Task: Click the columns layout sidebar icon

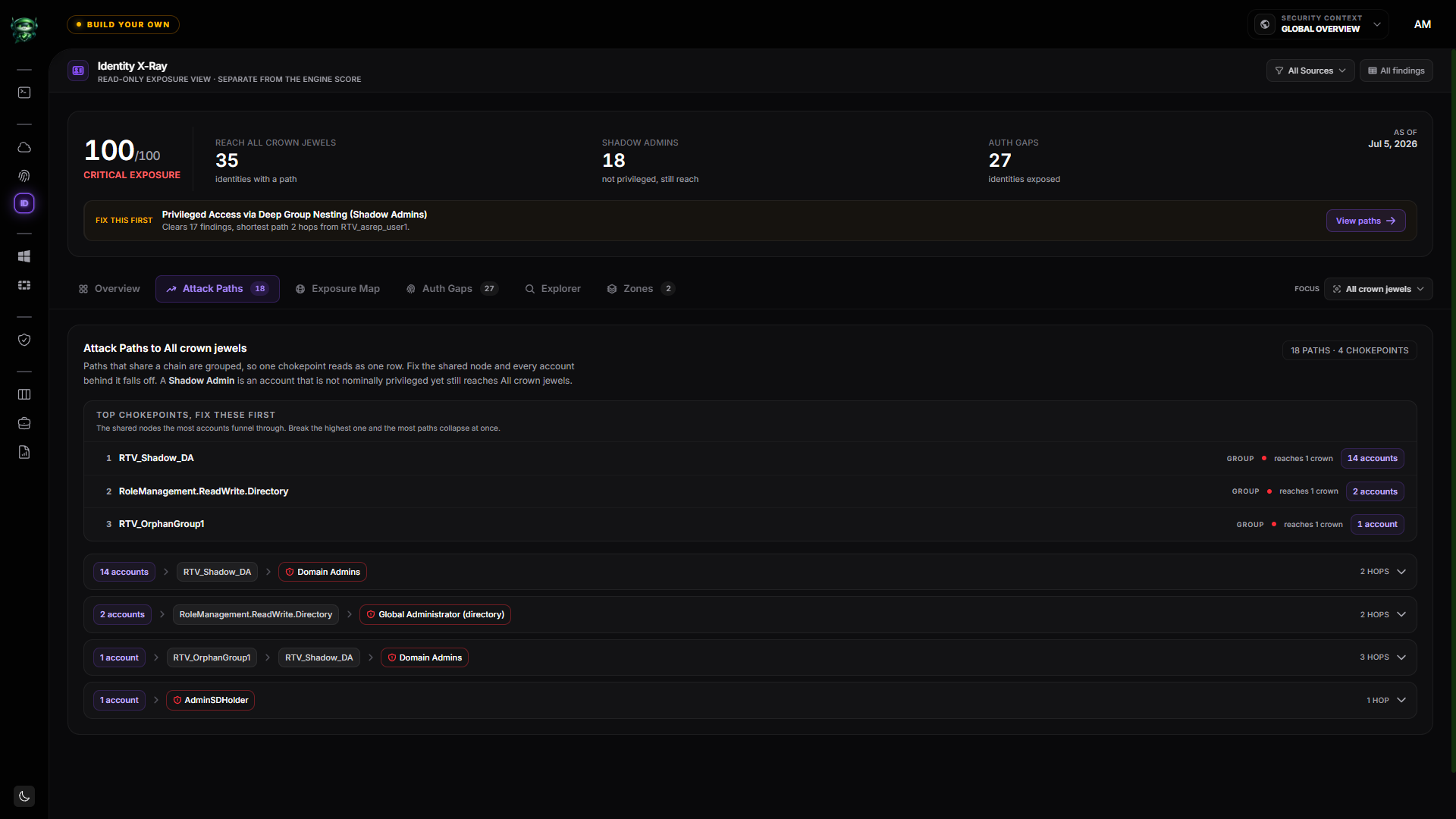Action: (x=24, y=394)
